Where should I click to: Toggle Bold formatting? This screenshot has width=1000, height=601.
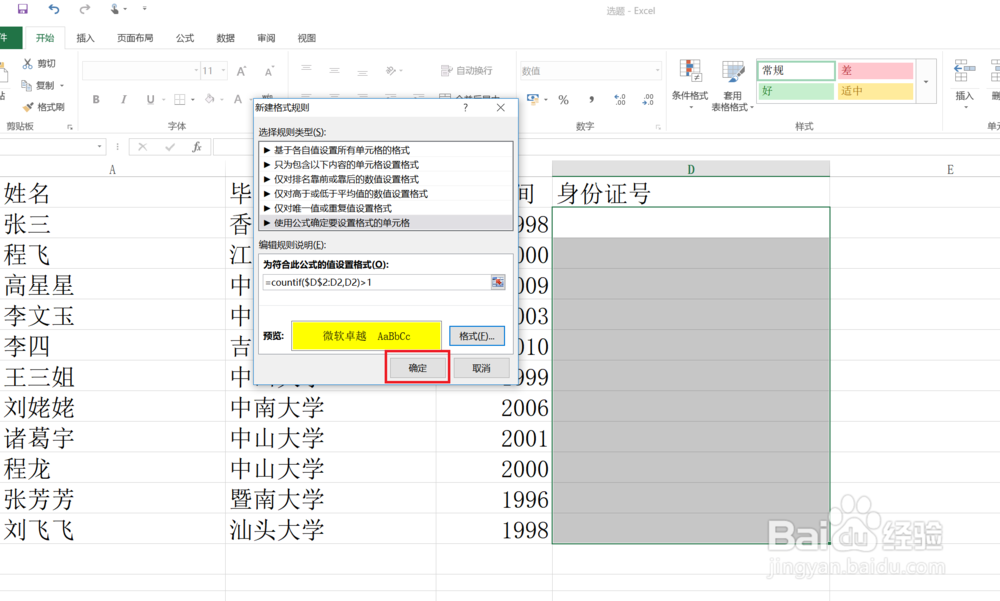coord(96,100)
